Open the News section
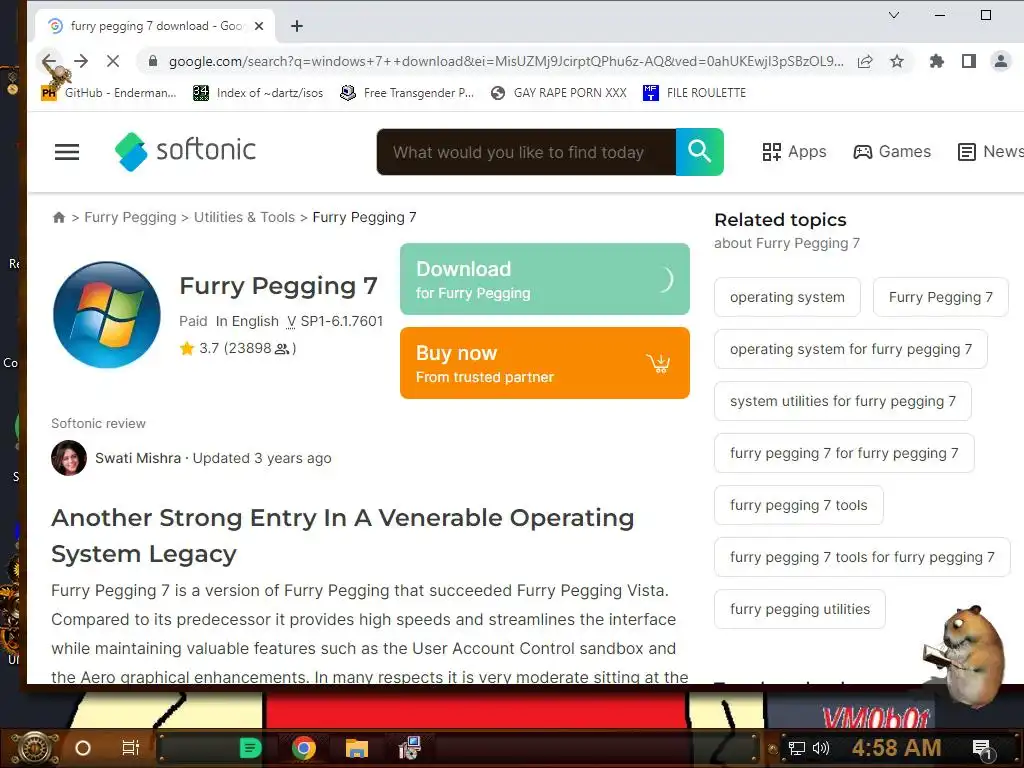This screenshot has width=1024, height=768. 990,152
